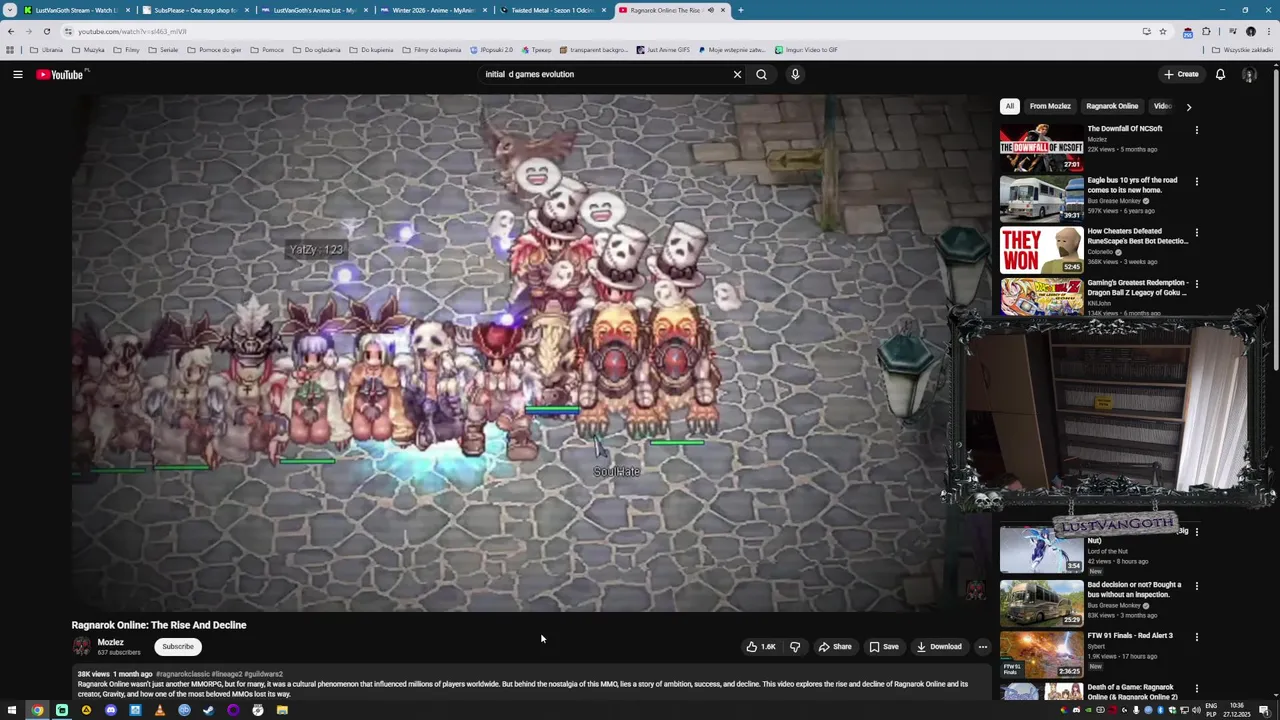Viewport: 1280px width, 720px height.
Task: Switch to the SubsPlease browser tab
Action: point(195,10)
